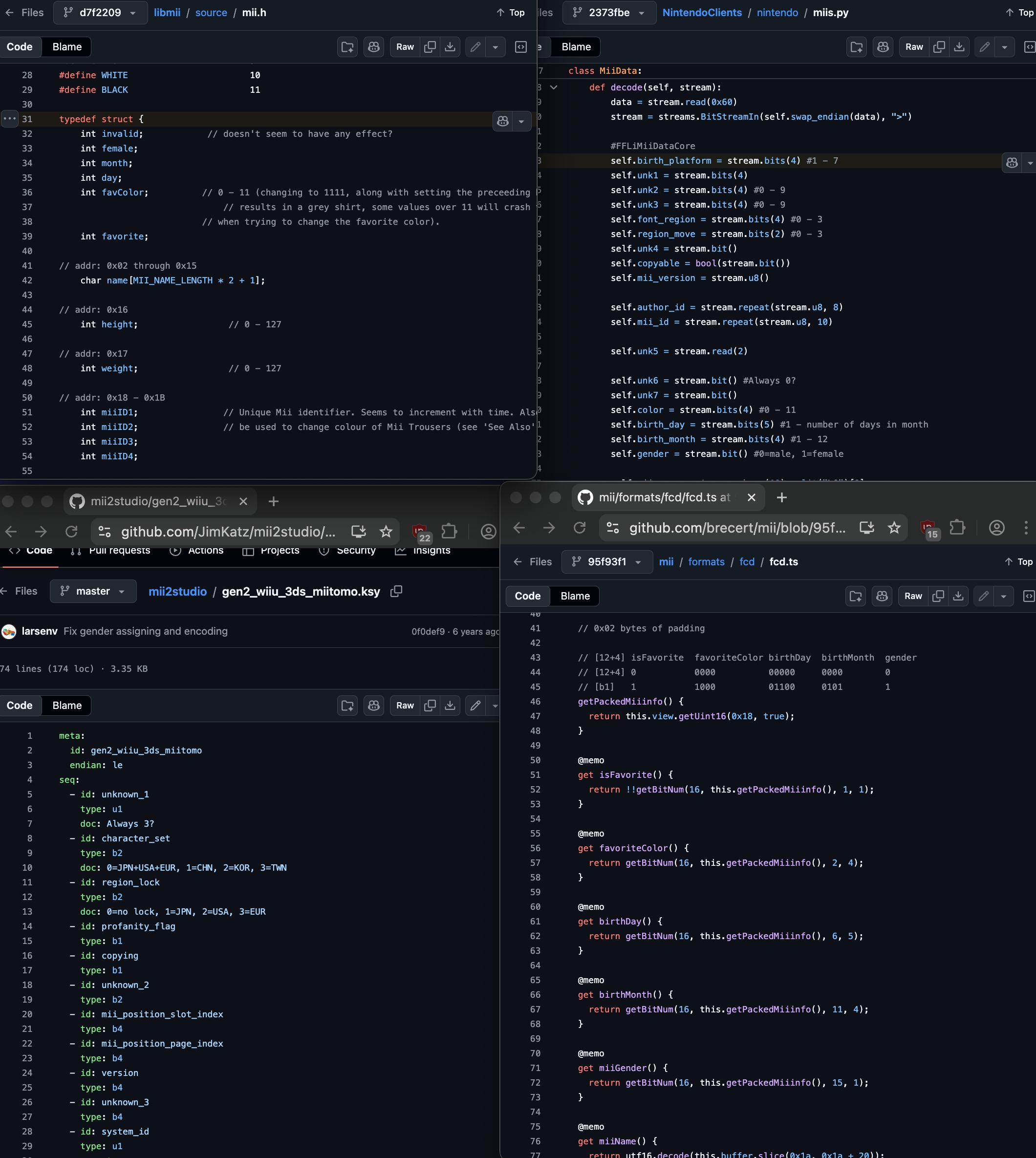The image size is (1036, 1158).
Task: Open Raw view of fcd.ts
Action: pyautogui.click(x=912, y=596)
